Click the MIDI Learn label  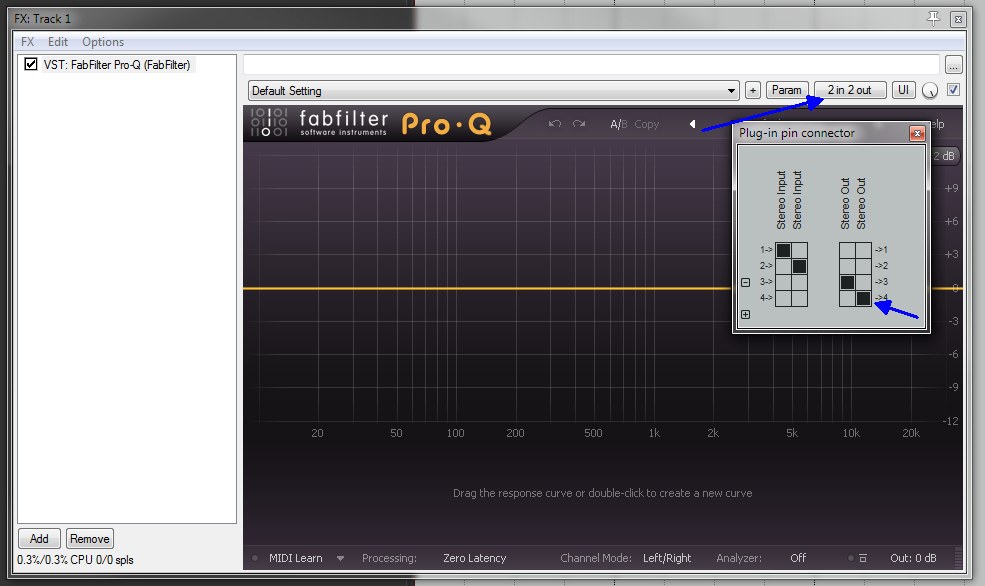tap(295, 558)
